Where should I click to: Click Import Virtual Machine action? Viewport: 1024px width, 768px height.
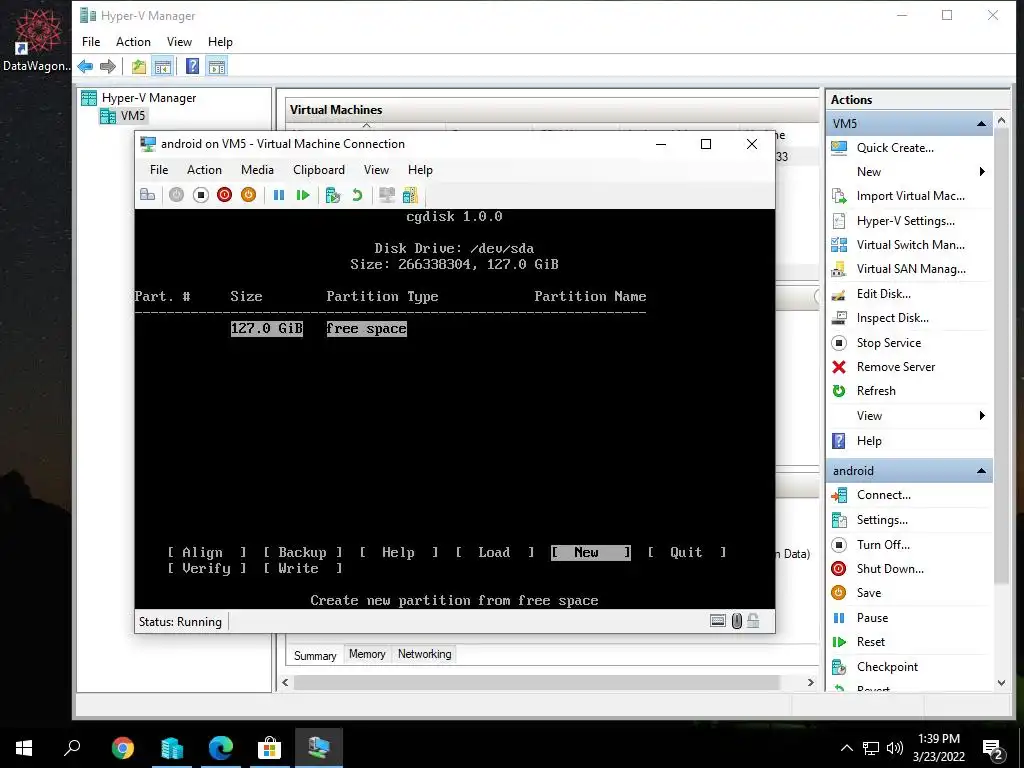click(911, 196)
